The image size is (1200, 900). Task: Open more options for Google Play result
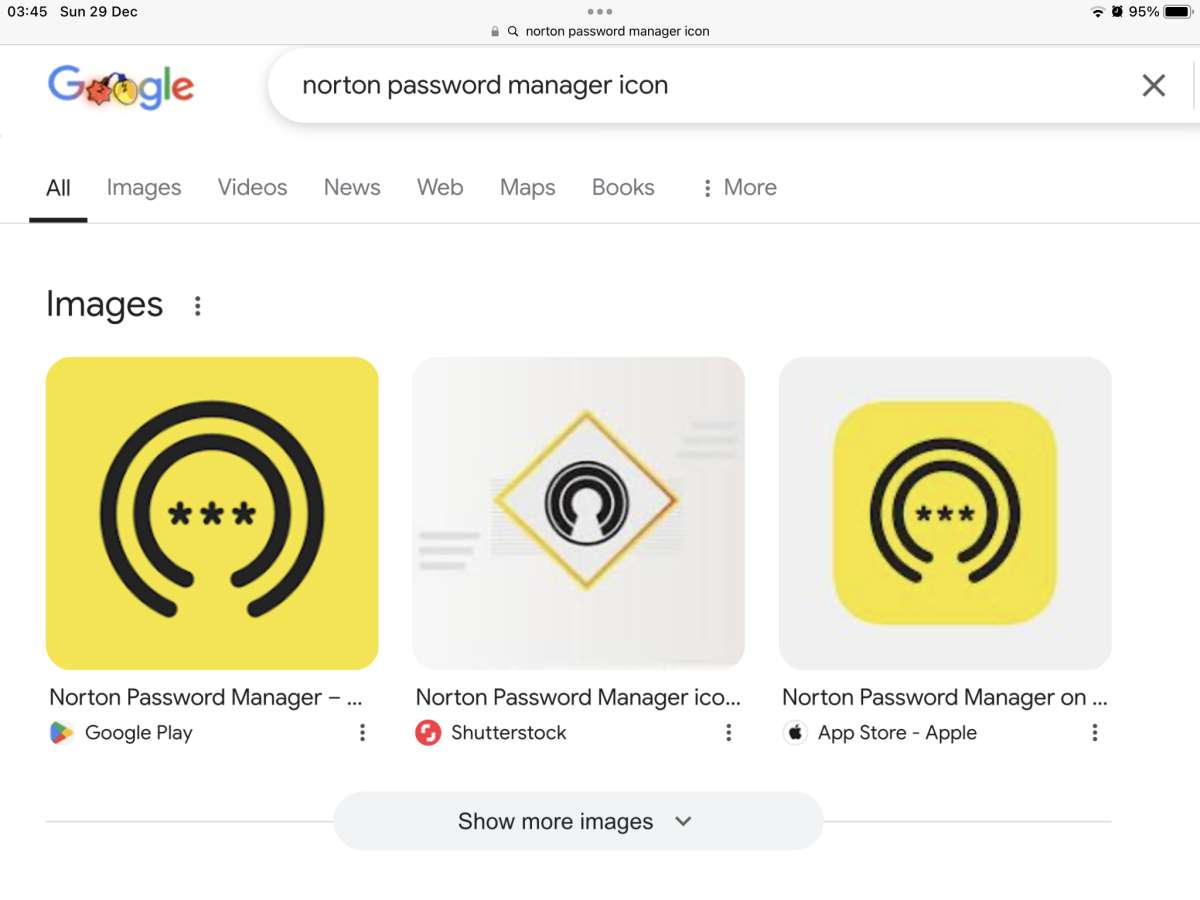[x=362, y=733]
